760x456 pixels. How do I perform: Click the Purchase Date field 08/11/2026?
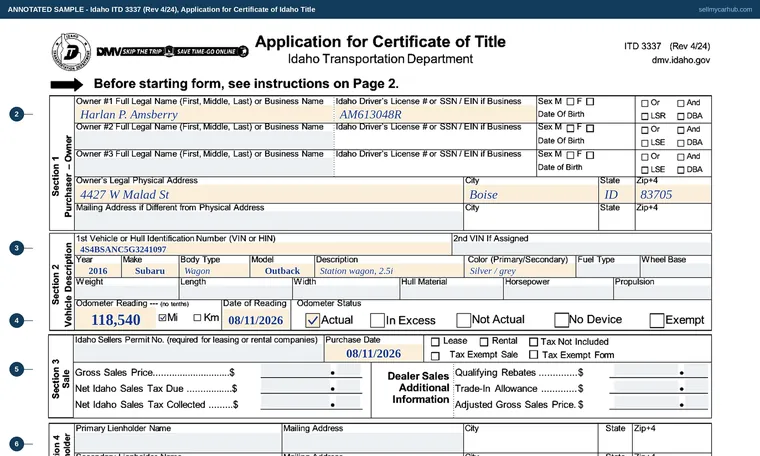coord(373,353)
